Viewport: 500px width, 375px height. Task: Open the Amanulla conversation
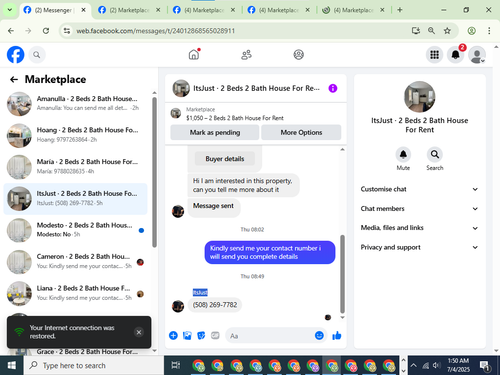(x=75, y=103)
